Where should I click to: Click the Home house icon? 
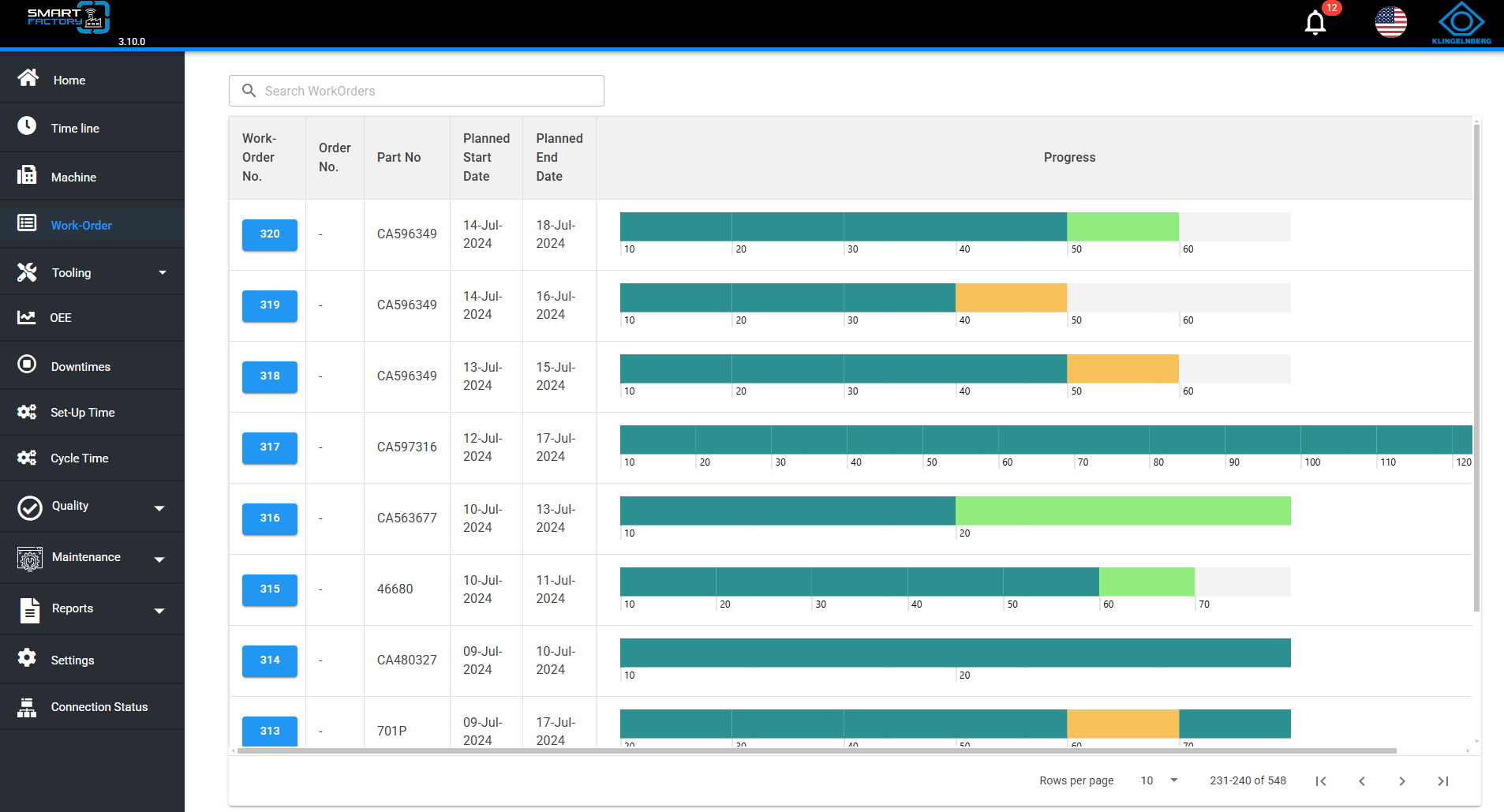point(28,78)
